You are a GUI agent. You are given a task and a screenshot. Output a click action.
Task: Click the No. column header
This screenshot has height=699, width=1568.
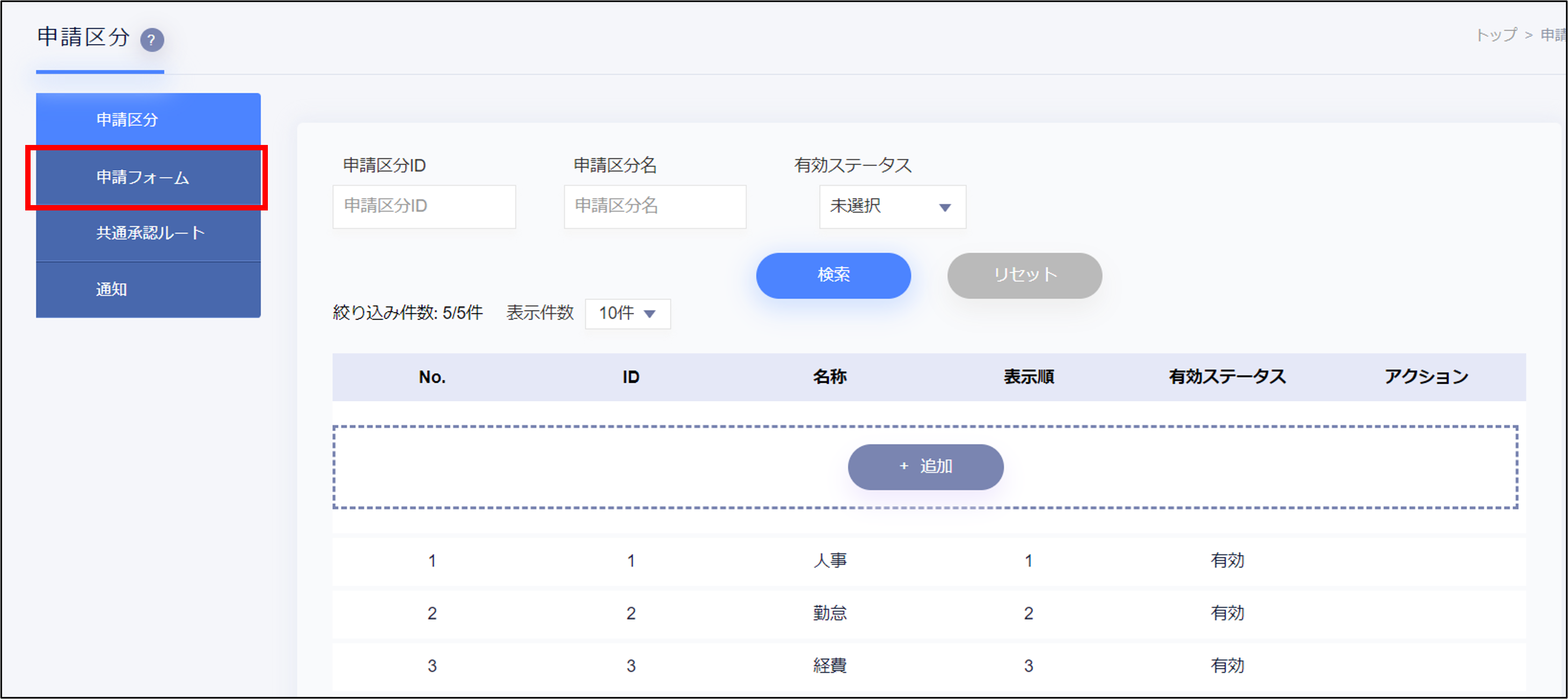coord(432,377)
